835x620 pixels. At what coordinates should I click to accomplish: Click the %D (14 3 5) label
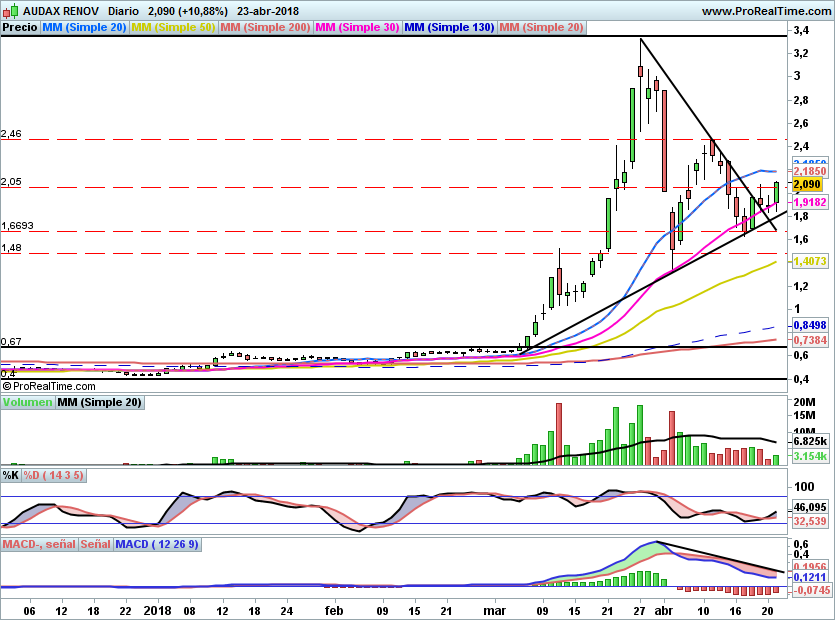[54, 475]
